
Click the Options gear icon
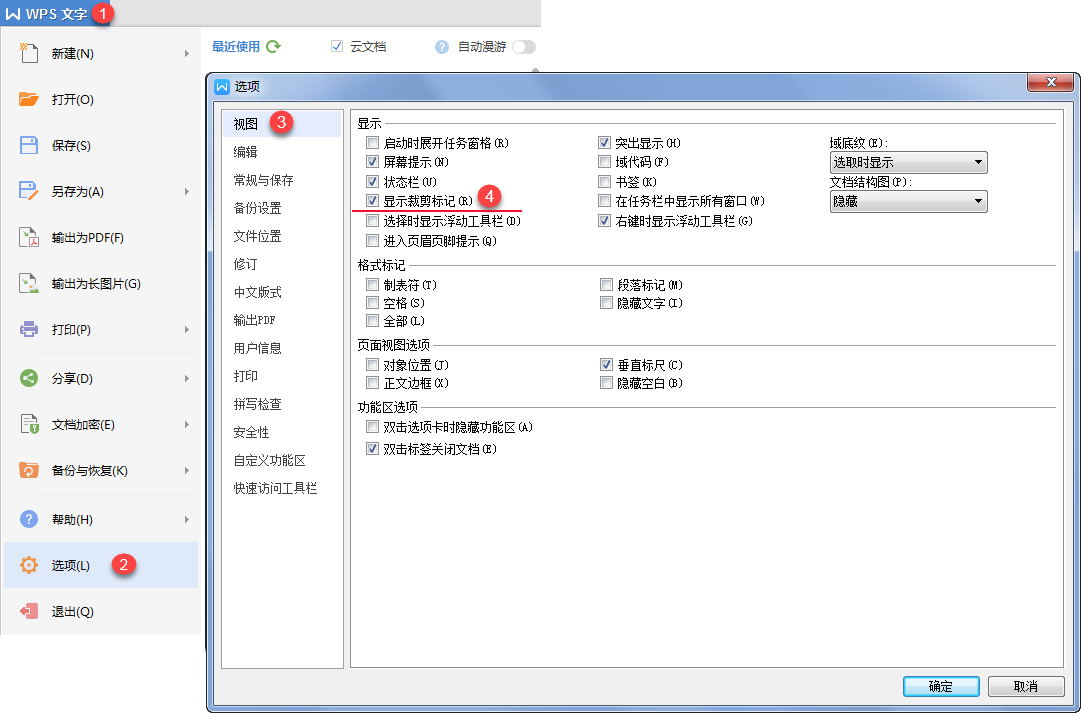tap(29, 565)
